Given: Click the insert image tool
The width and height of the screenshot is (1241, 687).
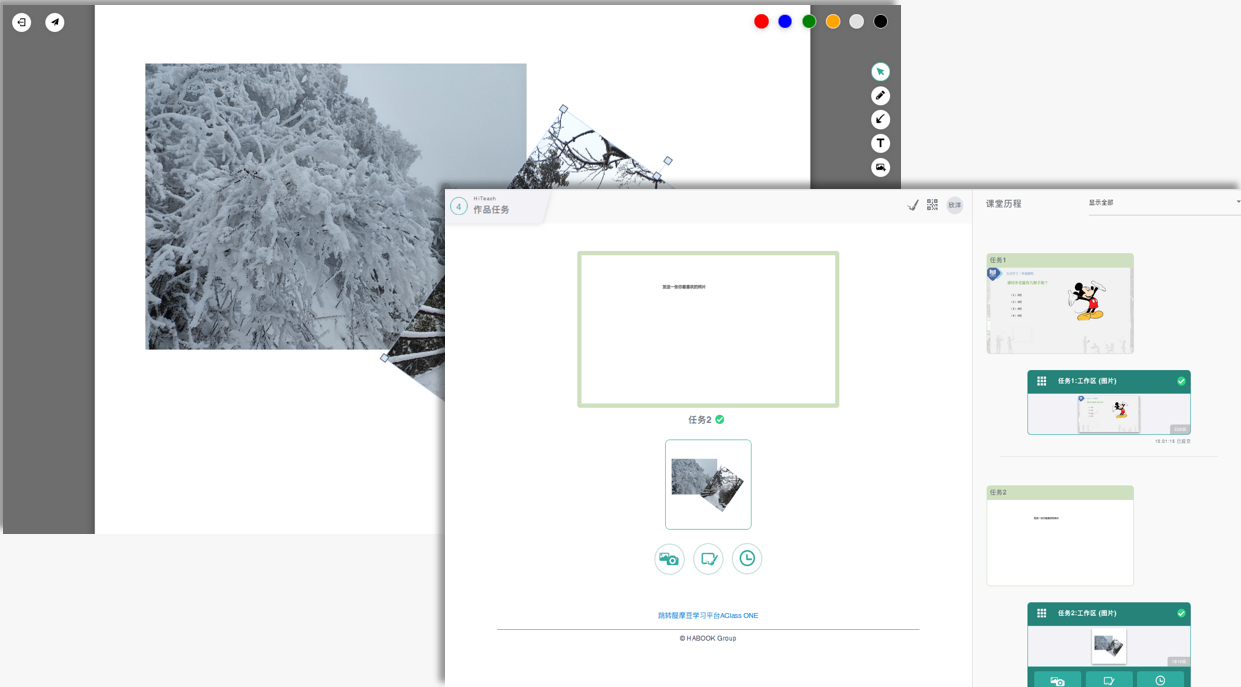Looking at the screenshot, I should coord(880,168).
